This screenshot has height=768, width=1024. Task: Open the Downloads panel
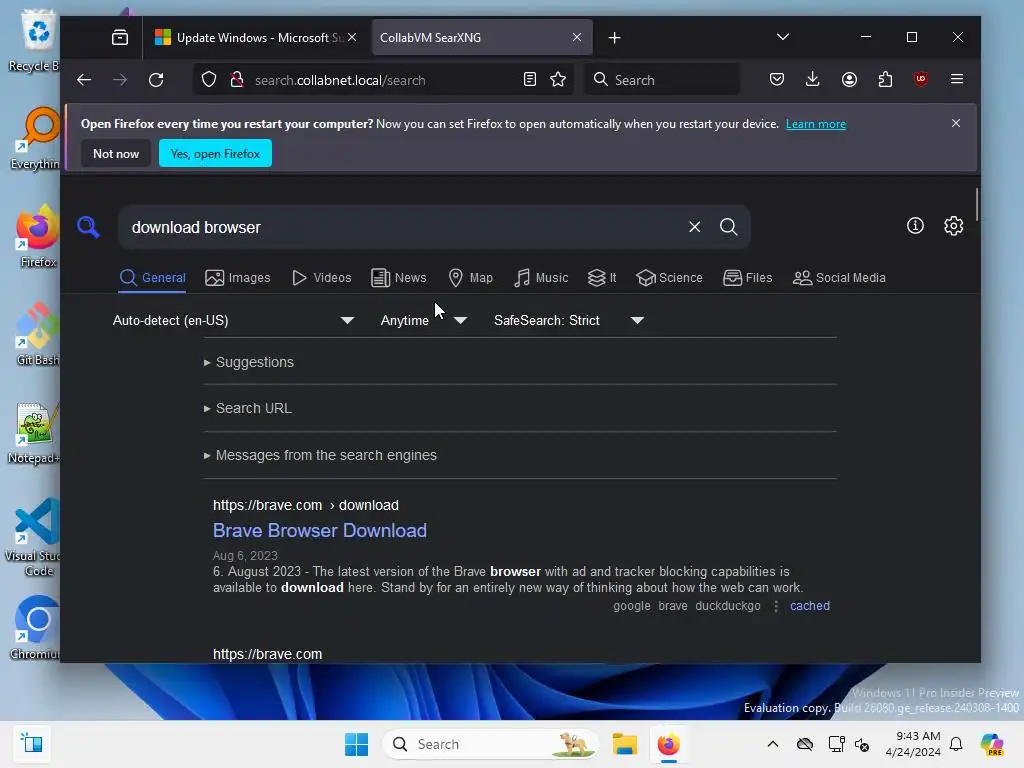pyautogui.click(x=812, y=80)
